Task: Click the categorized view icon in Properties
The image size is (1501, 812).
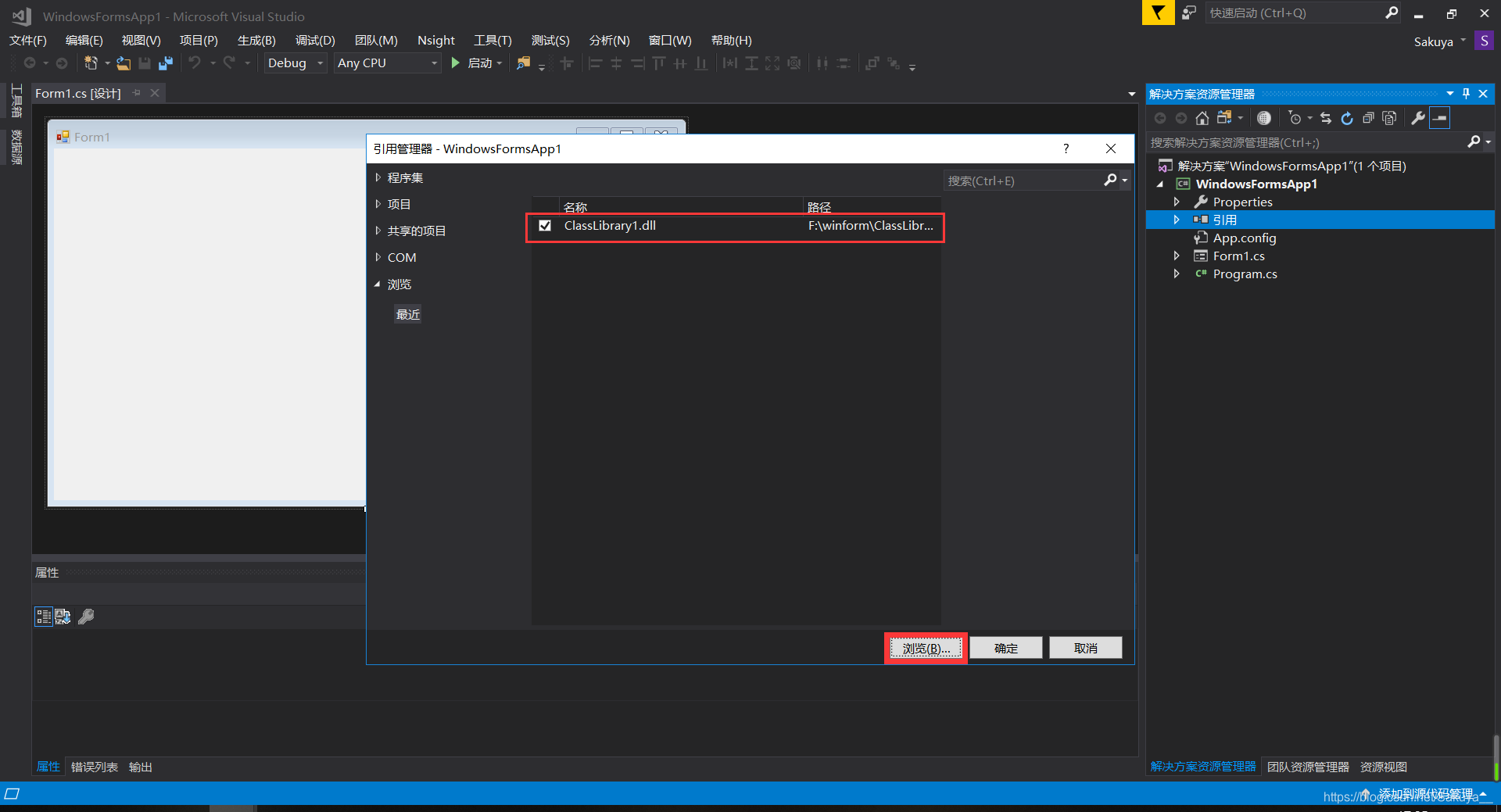Action: [44, 617]
